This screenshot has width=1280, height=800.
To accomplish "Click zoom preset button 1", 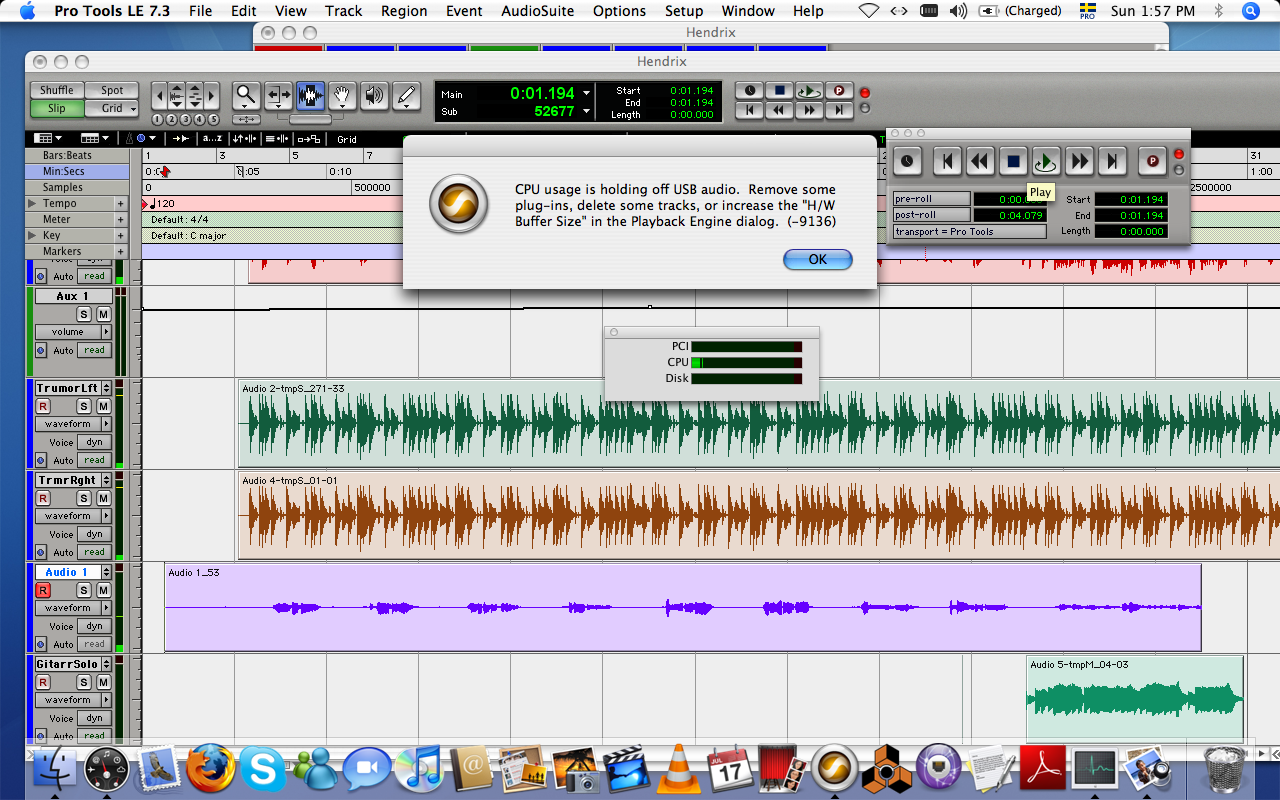I will [x=157, y=120].
